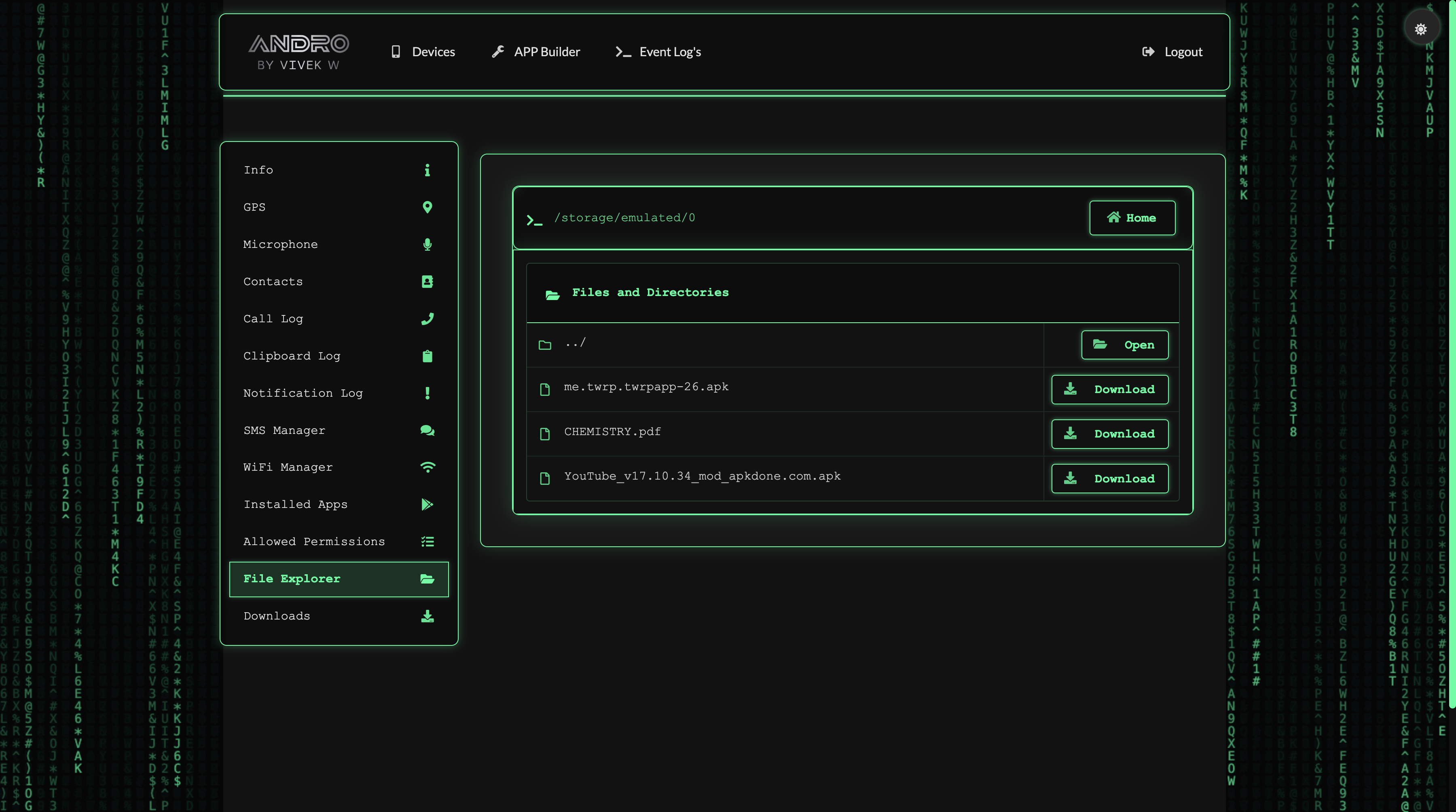This screenshot has width=1456, height=812.
Task: Open the Microphone tool icon
Action: [428, 244]
